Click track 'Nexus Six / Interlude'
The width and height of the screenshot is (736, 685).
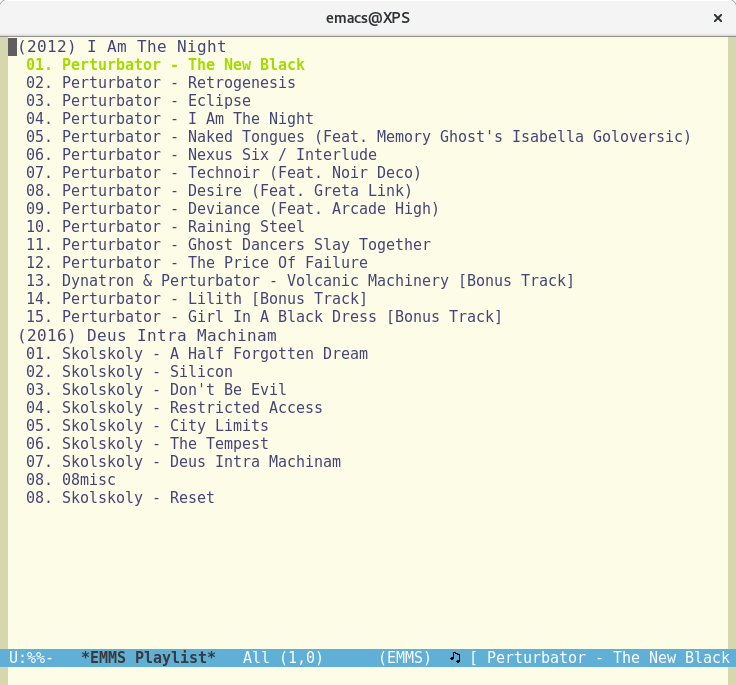pos(201,155)
